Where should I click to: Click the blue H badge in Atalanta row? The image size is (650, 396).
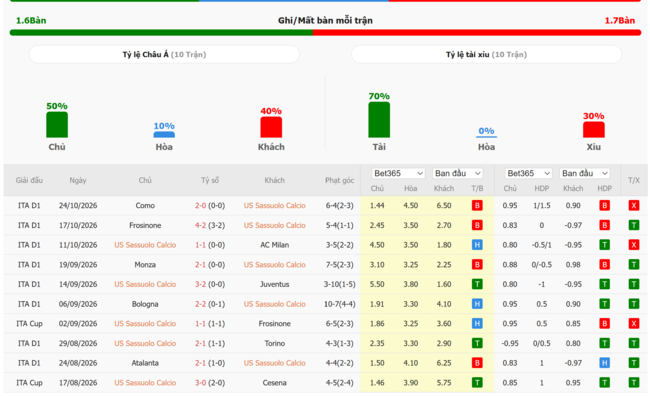pyautogui.click(x=604, y=363)
